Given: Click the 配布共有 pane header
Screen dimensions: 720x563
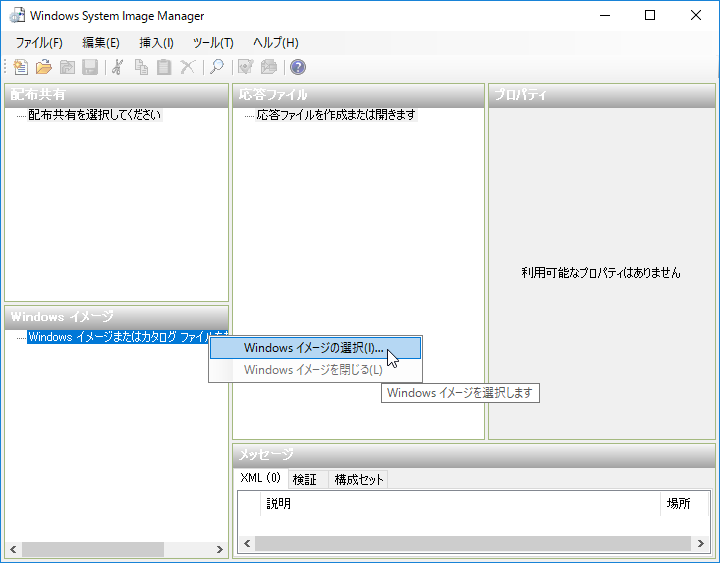Looking at the screenshot, I should [x=117, y=96].
